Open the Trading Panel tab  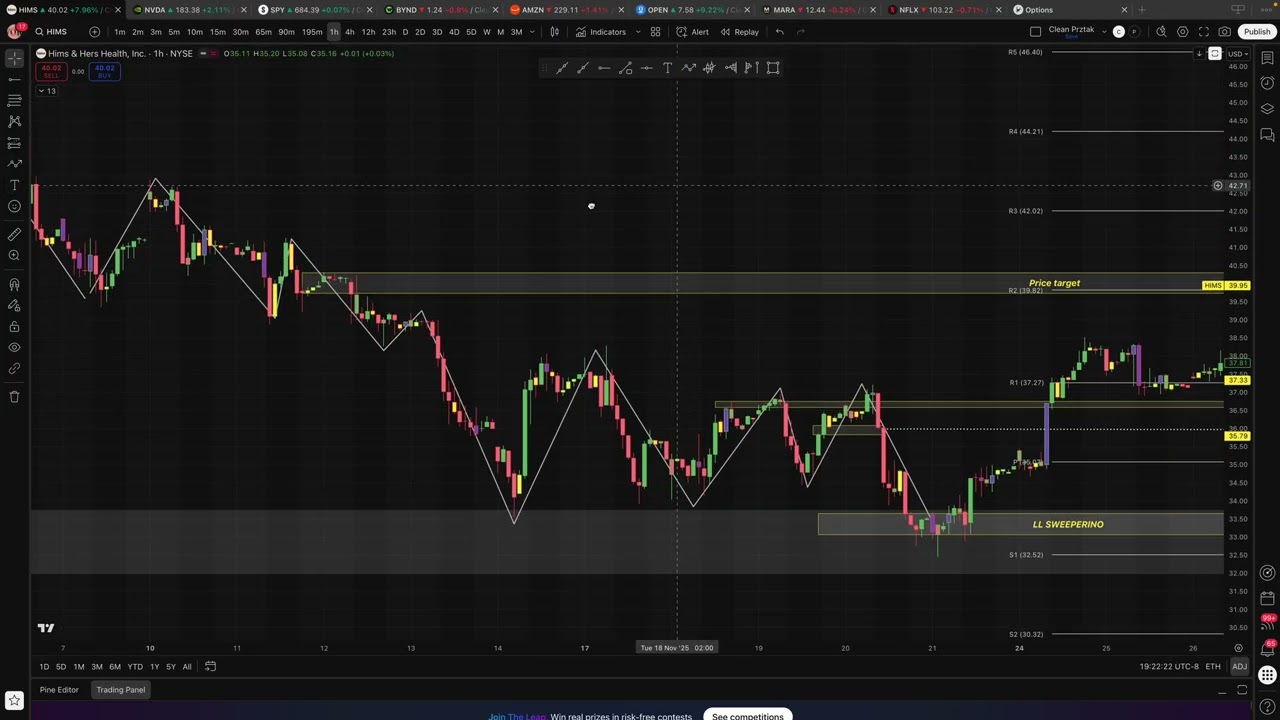[x=121, y=690]
